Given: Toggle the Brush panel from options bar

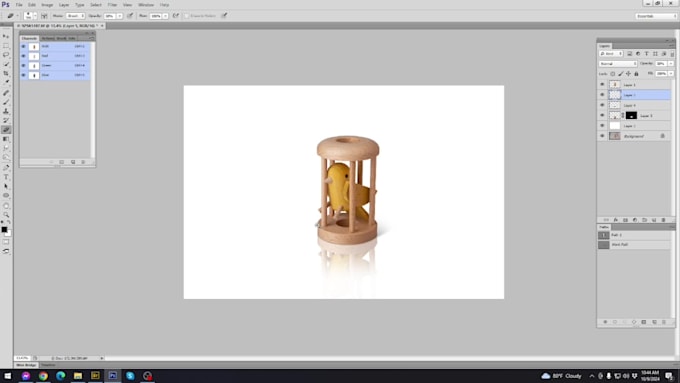Looking at the screenshot, I should 44,16.
